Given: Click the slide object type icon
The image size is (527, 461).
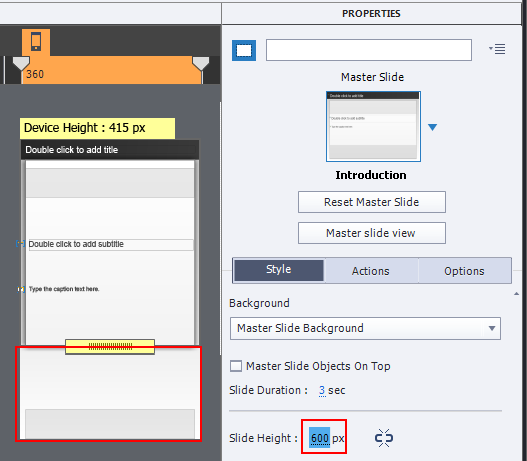Looking at the screenshot, I should coord(244,50).
